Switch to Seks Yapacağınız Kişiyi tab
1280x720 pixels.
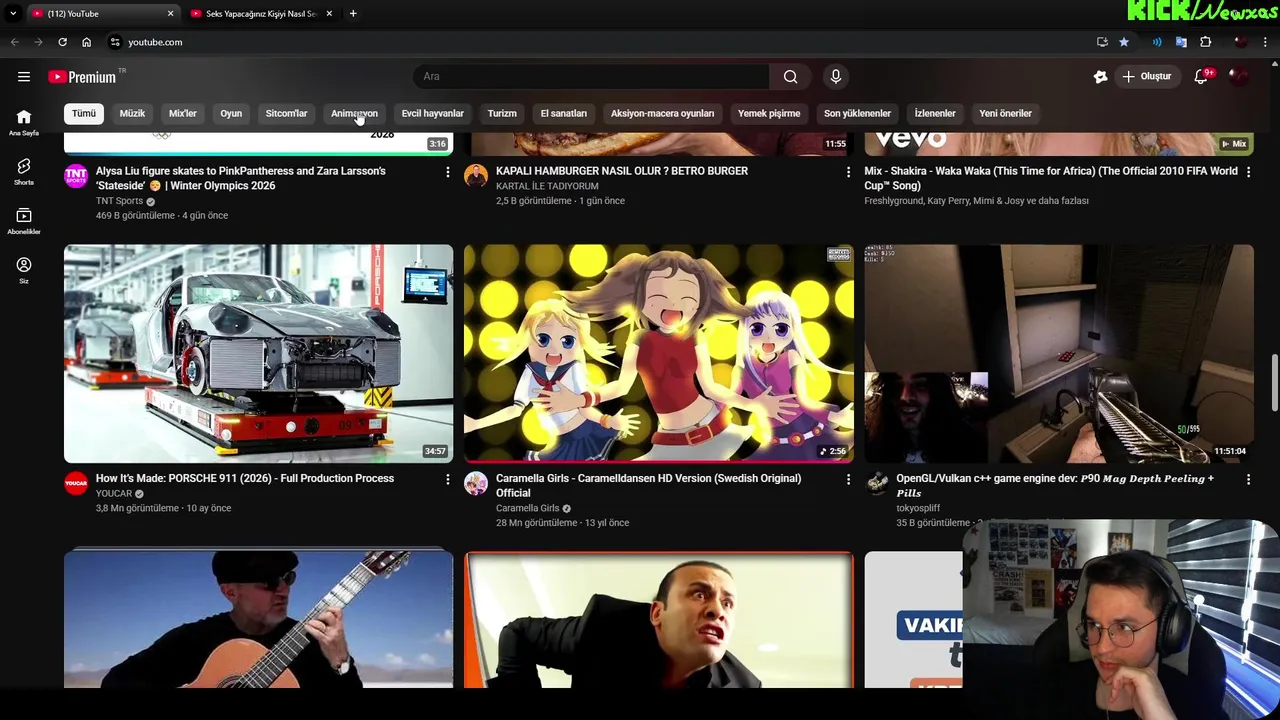(260, 14)
